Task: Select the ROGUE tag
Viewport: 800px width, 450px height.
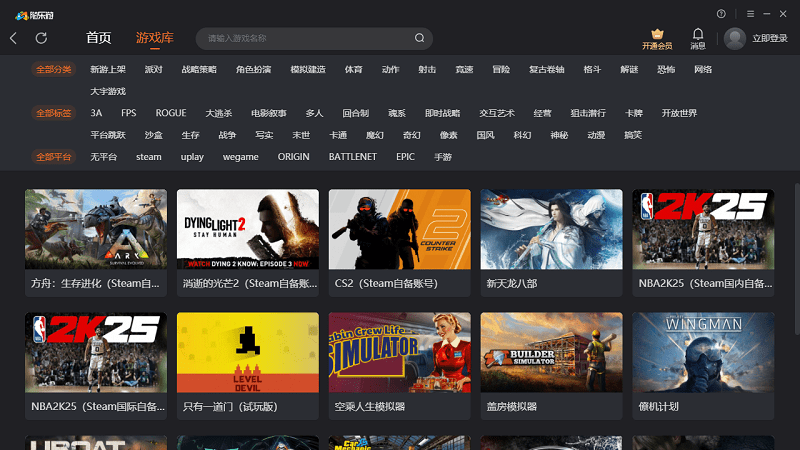Action: [171, 113]
